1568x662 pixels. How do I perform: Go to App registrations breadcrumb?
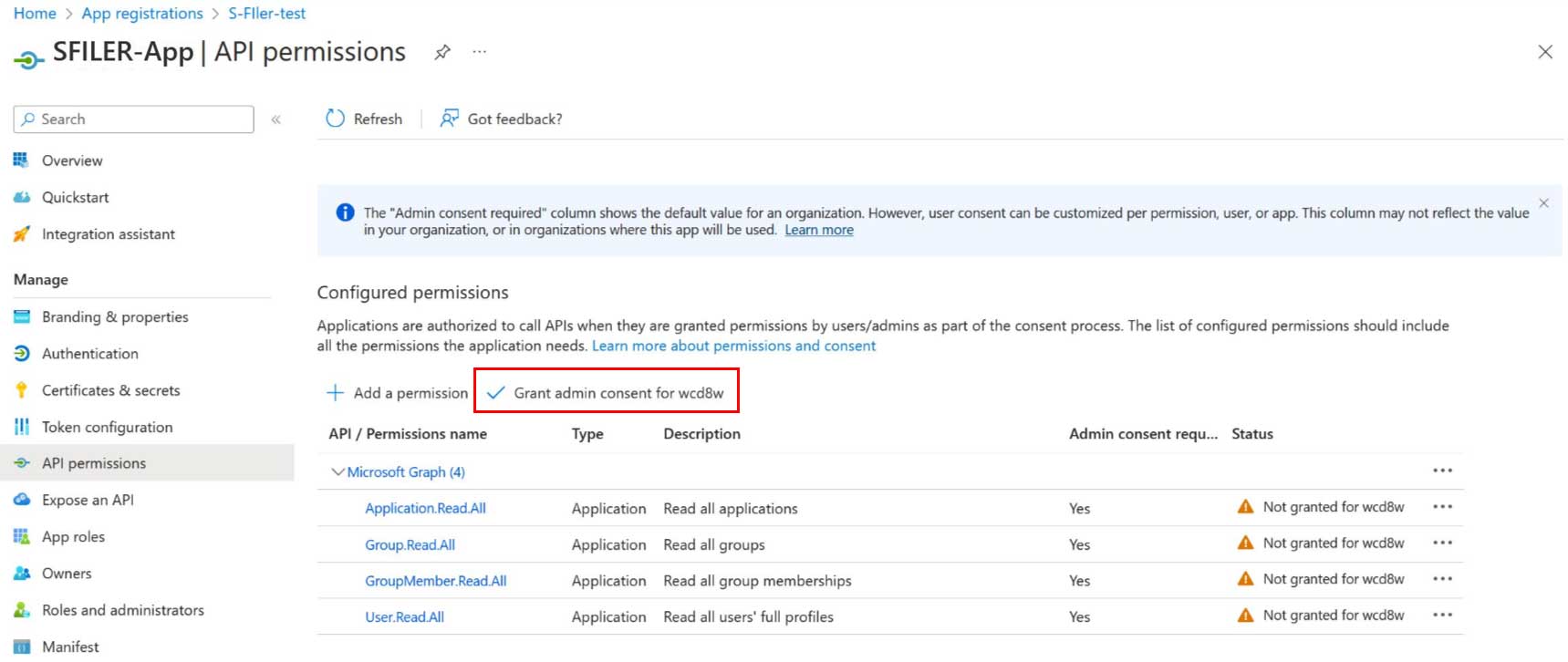(142, 14)
